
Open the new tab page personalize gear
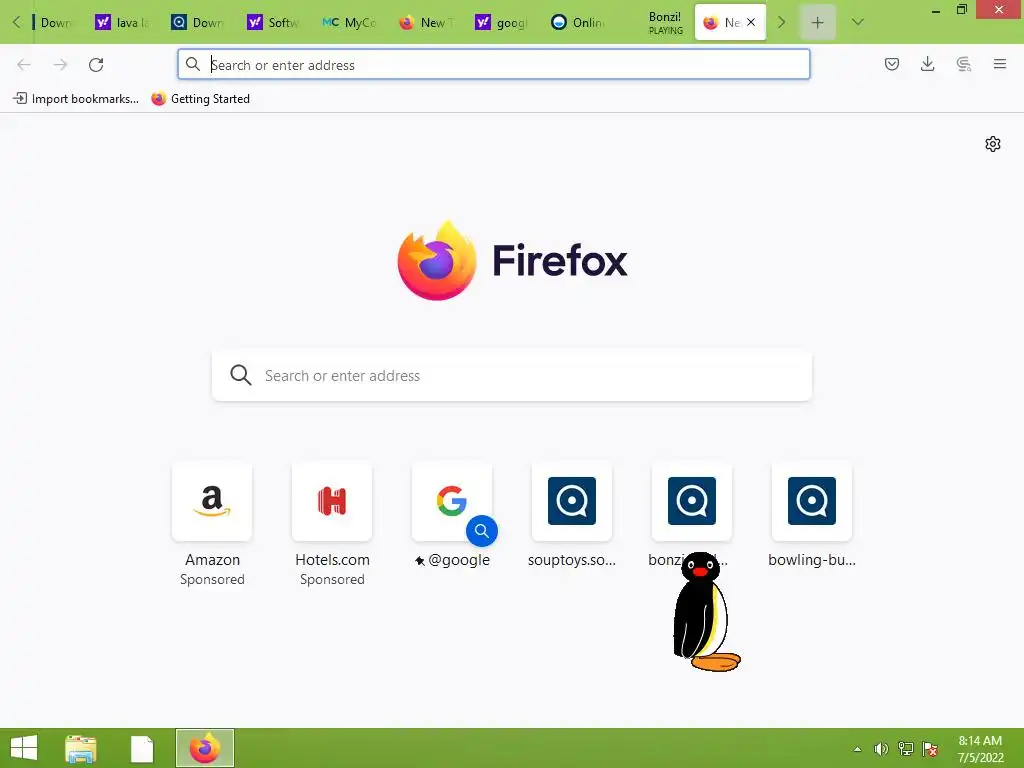(993, 144)
